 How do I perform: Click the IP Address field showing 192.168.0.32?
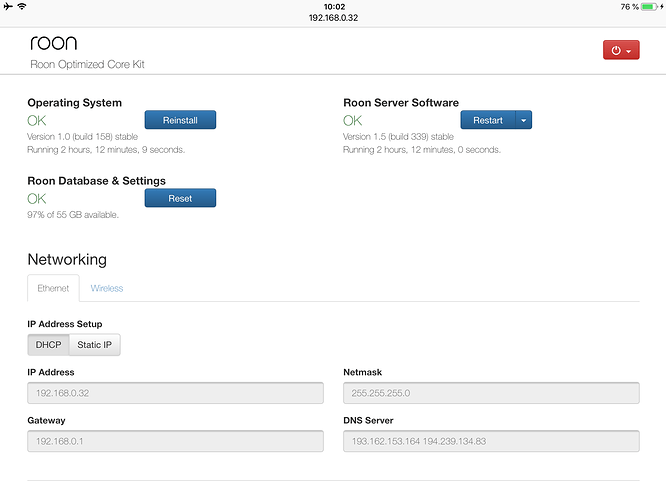pyautogui.click(x=175, y=393)
